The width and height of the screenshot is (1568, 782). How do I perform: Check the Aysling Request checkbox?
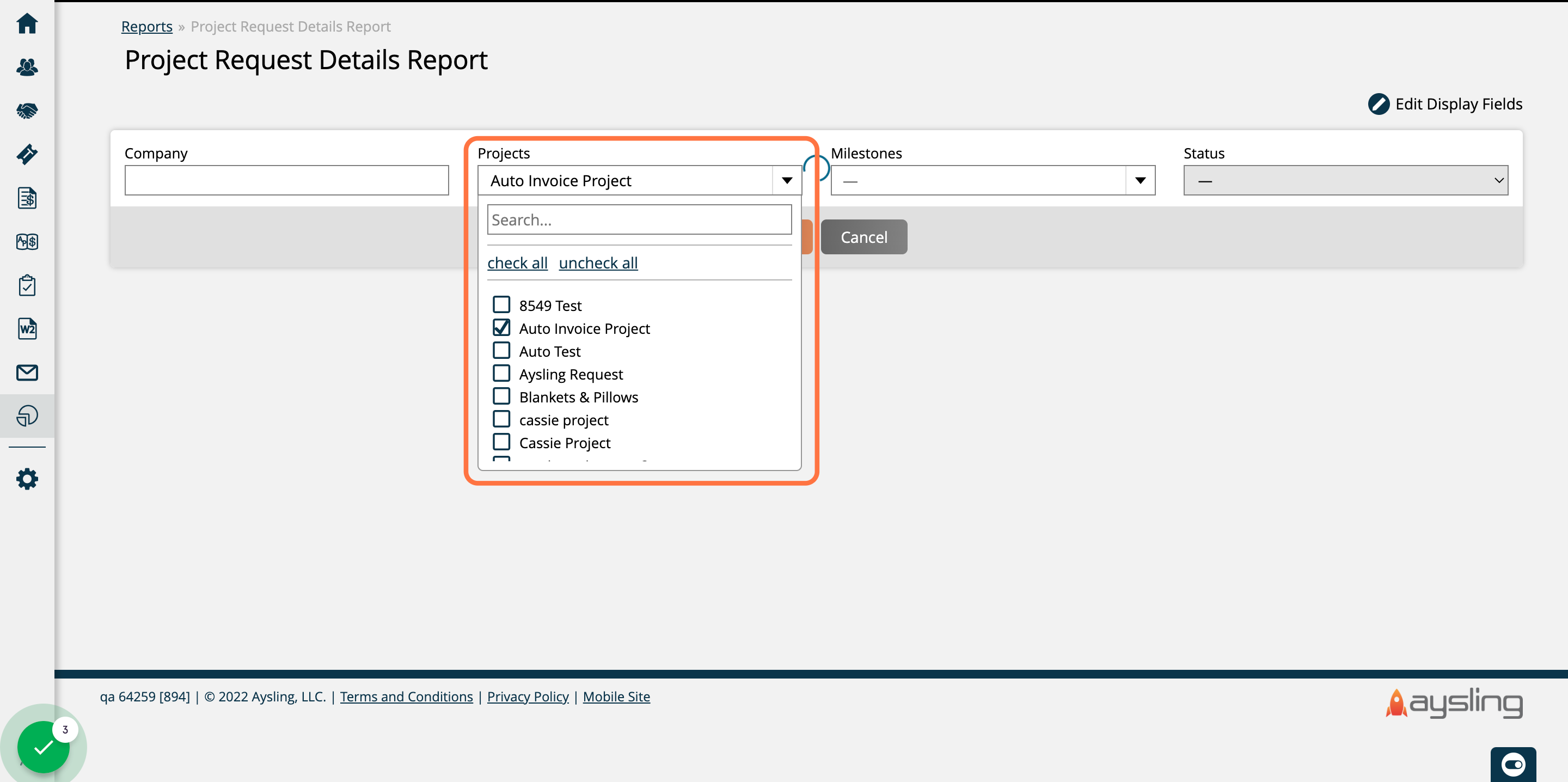pos(501,374)
